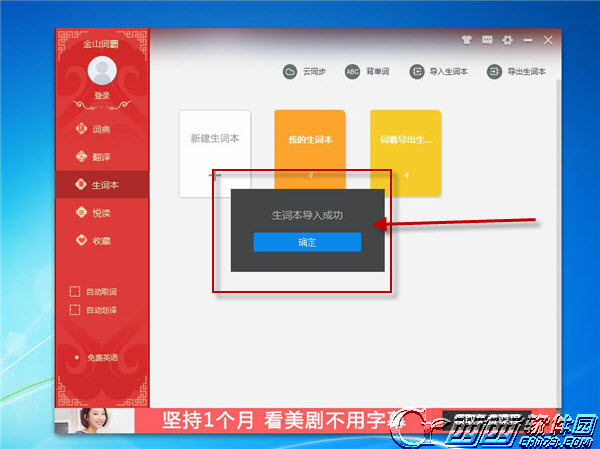Open settings gear icon
Image resolution: width=600 pixels, height=449 pixels.
coord(507,40)
